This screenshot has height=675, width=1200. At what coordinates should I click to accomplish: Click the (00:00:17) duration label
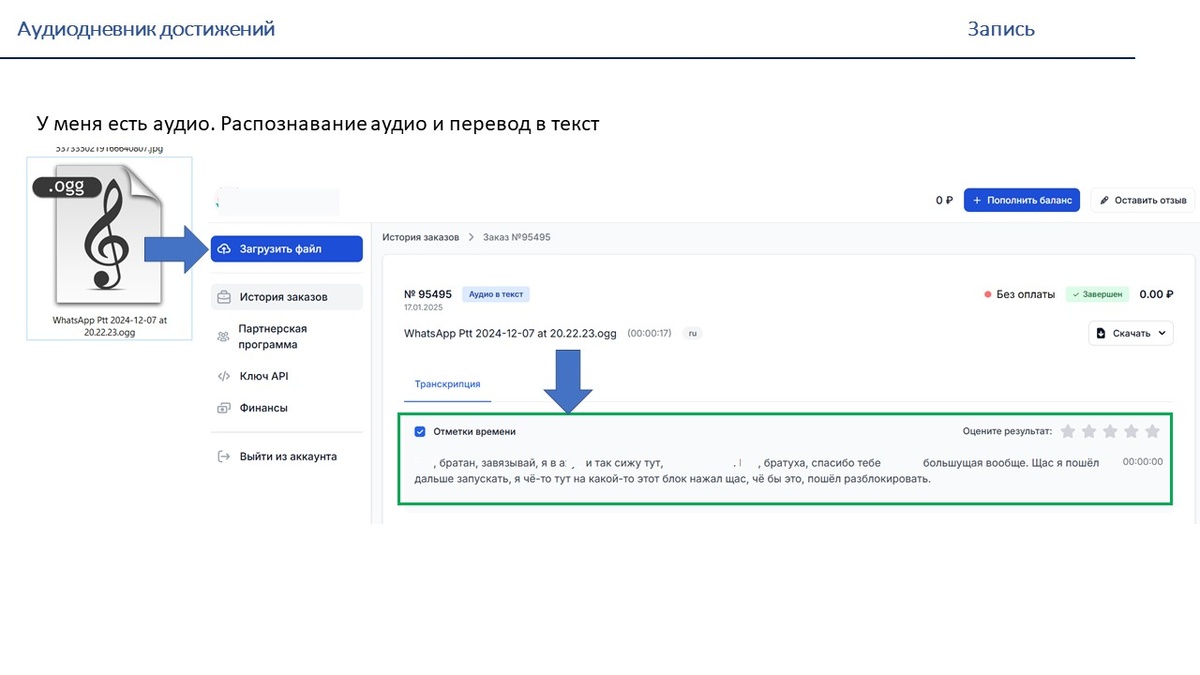tap(649, 333)
